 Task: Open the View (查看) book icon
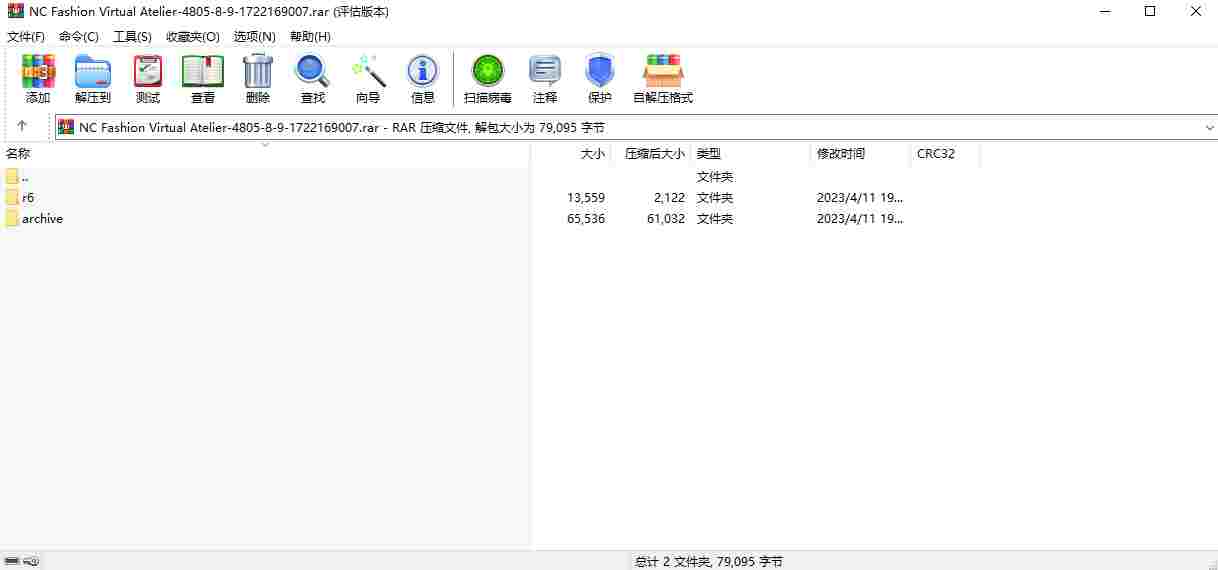click(203, 71)
